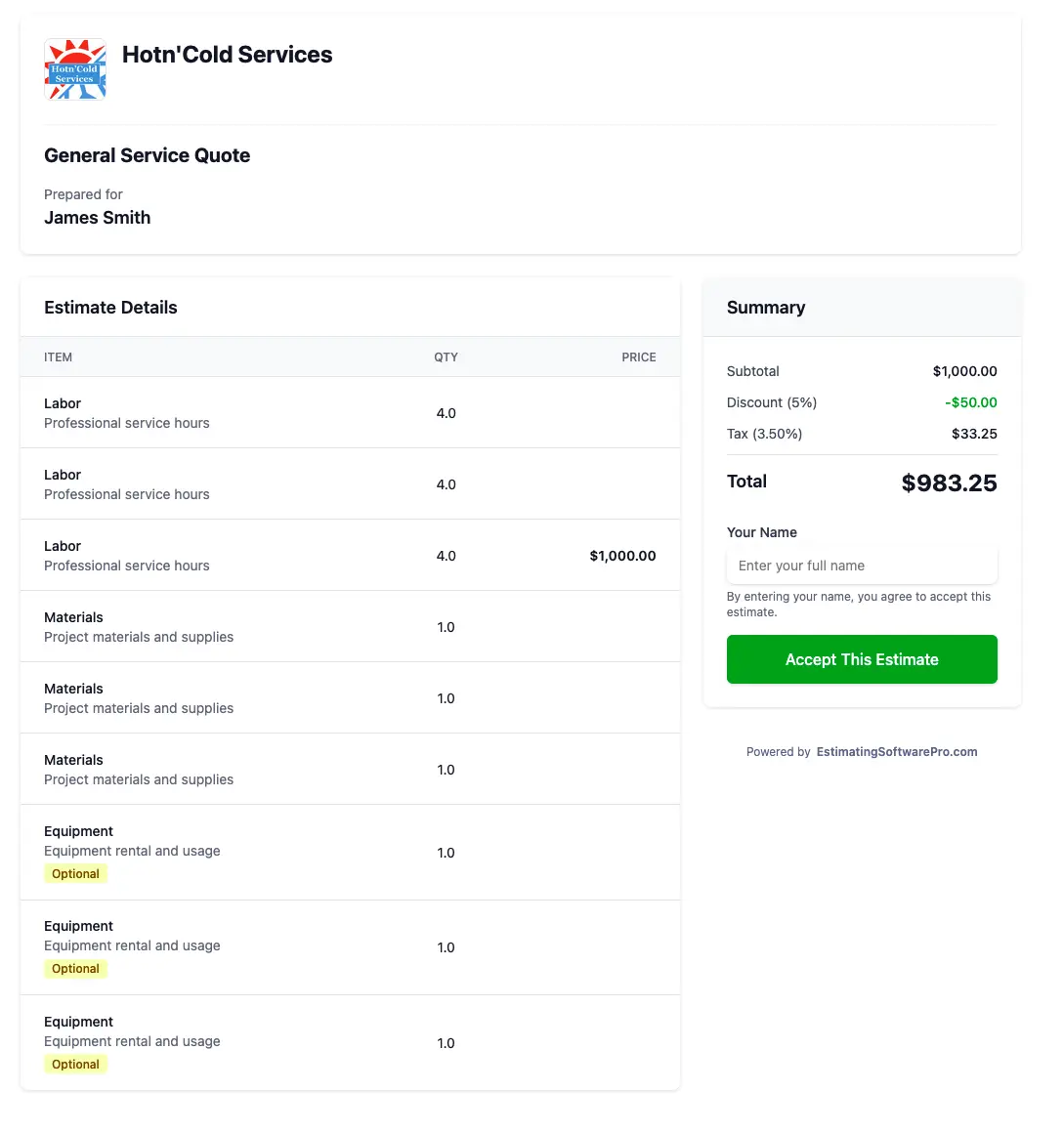The height and width of the screenshot is (1133, 1064).
Task: Click the Hotn'Cold Services logo
Action: point(75,68)
